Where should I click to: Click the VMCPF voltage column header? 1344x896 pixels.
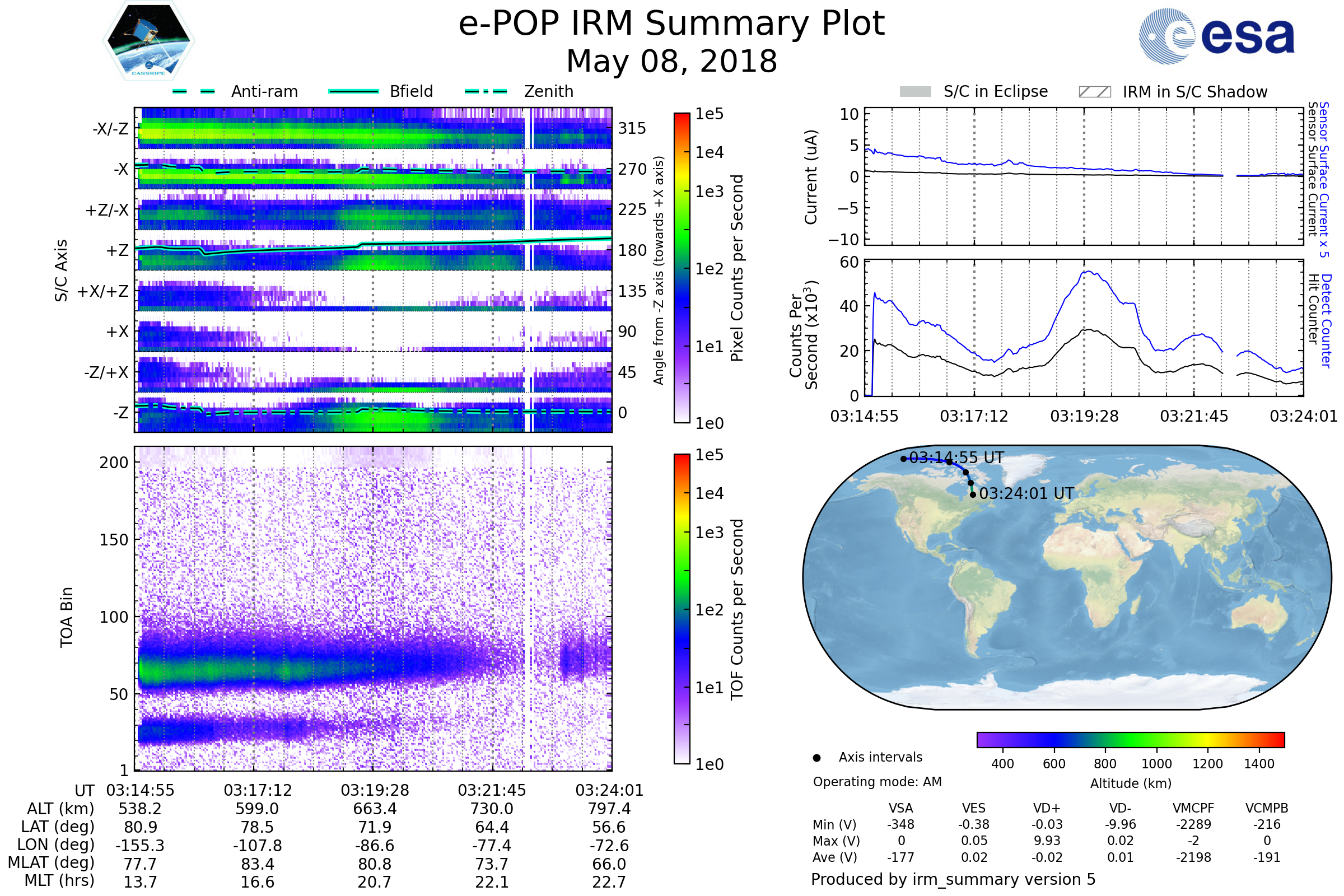(1193, 808)
